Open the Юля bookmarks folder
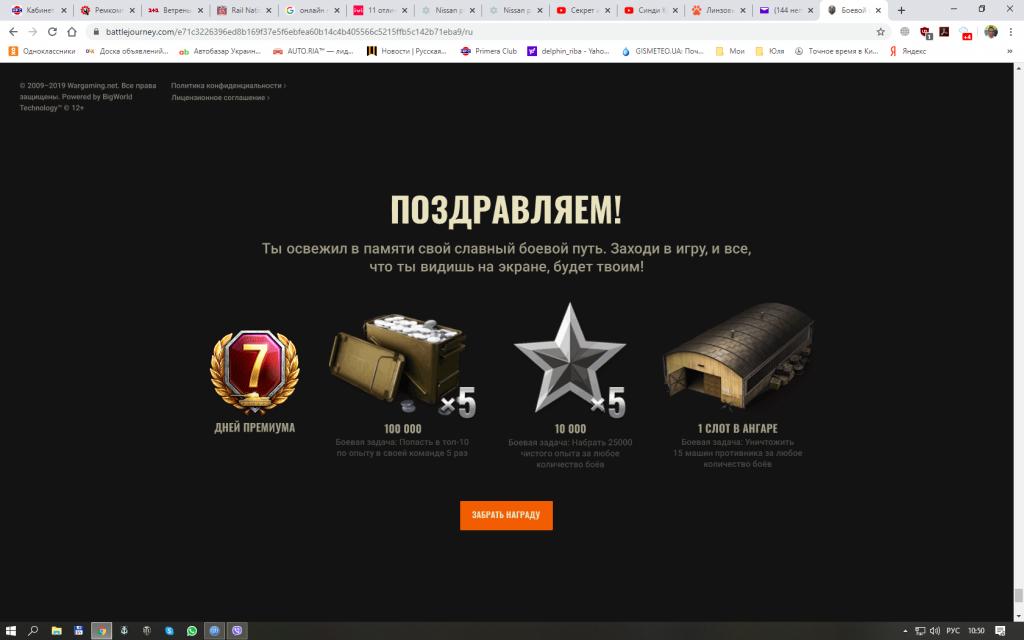The image size is (1024, 640). pos(770,51)
